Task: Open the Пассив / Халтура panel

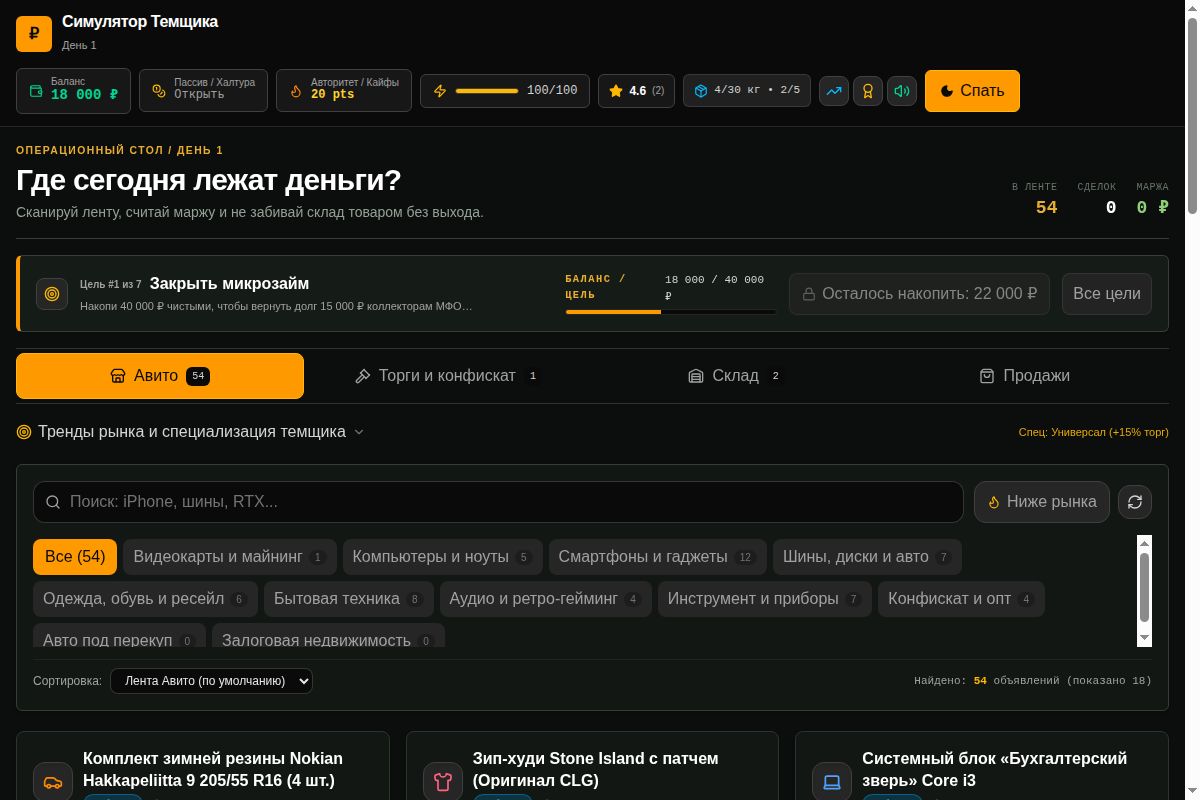Action: 203,90
